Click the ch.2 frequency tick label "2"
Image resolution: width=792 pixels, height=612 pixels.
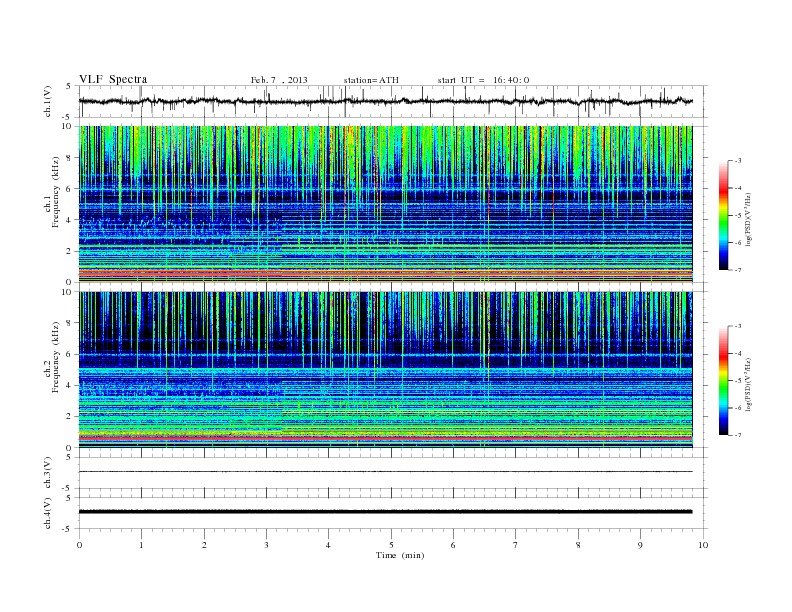pyautogui.click(x=69, y=416)
